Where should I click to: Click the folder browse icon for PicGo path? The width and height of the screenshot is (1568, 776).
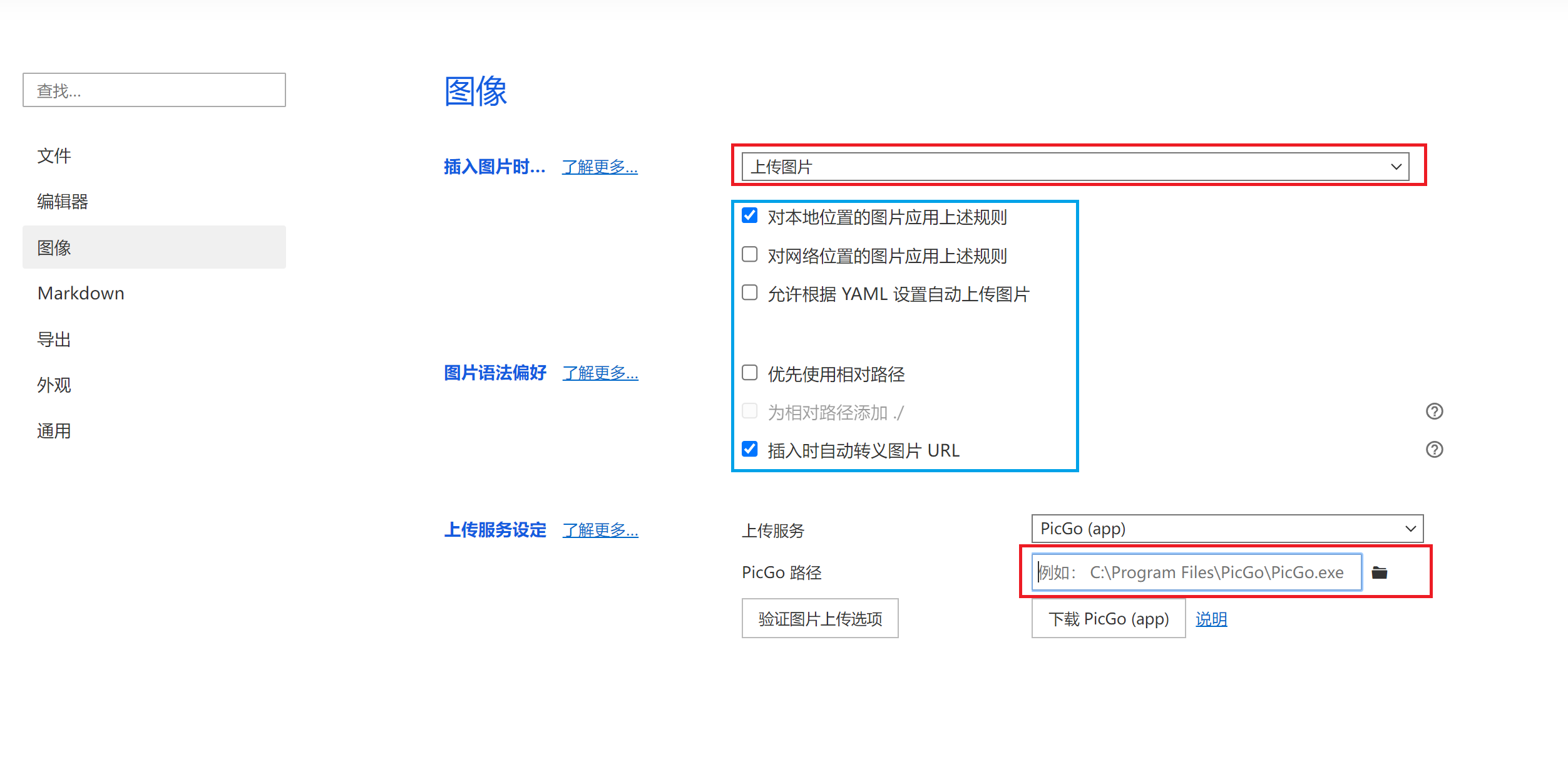click(x=1379, y=572)
